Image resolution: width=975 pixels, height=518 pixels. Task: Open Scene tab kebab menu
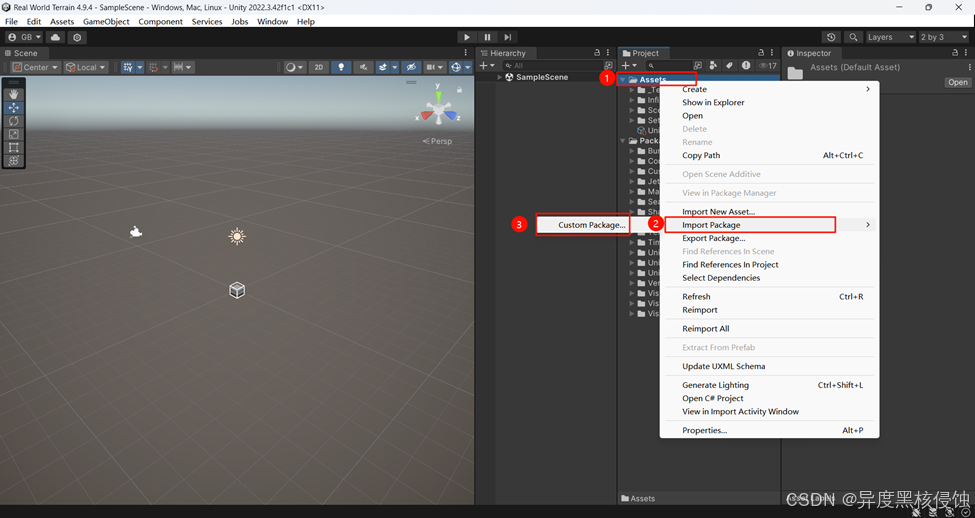(x=466, y=53)
